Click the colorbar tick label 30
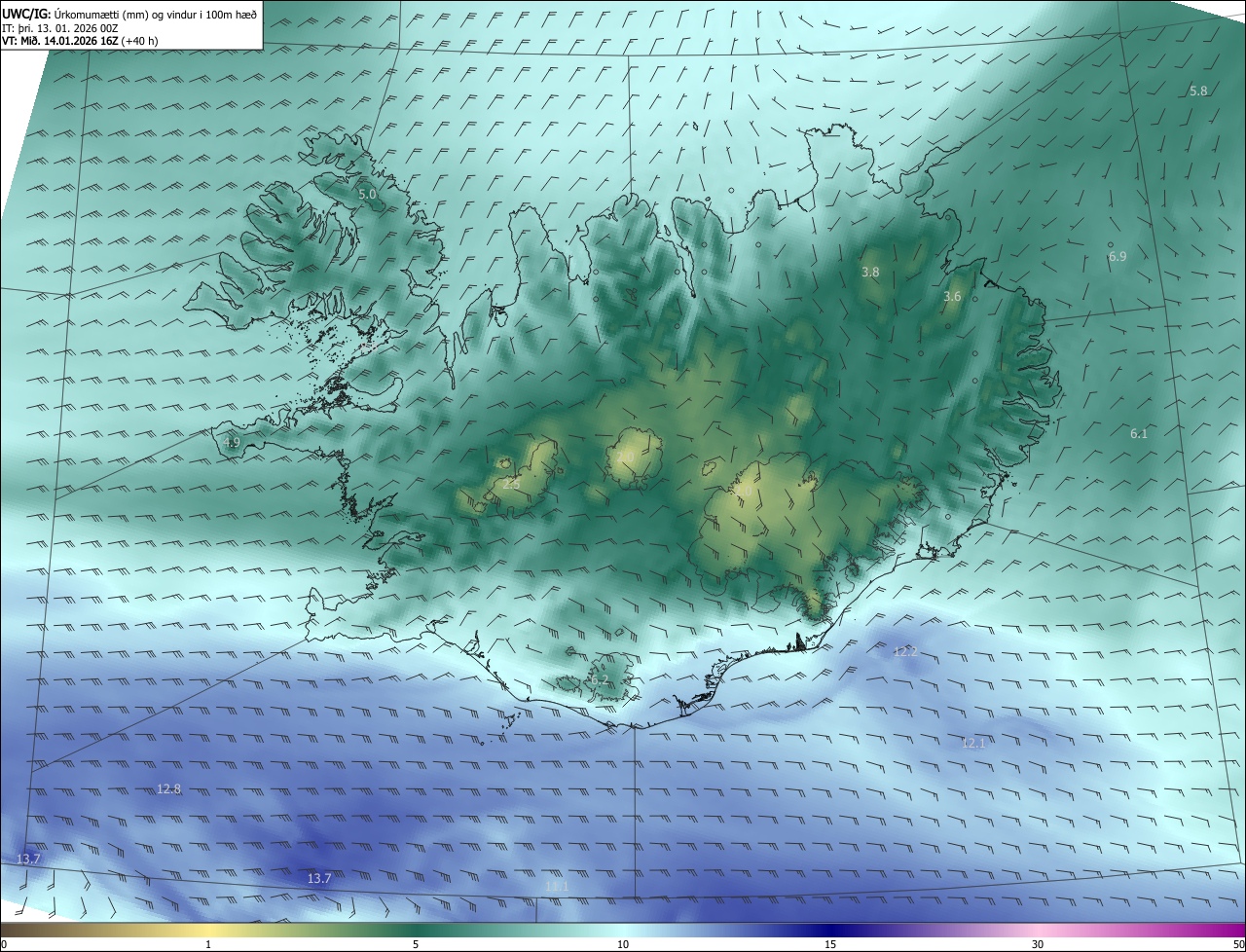Image resolution: width=1246 pixels, height=952 pixels. pyautogui.click(x=1038, y=944)
